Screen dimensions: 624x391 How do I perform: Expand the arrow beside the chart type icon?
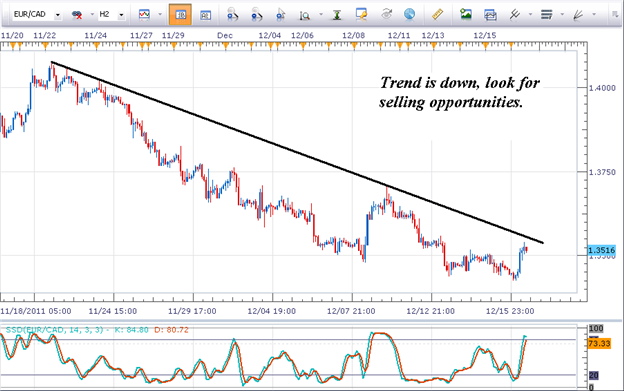click(x=160, y=15)
